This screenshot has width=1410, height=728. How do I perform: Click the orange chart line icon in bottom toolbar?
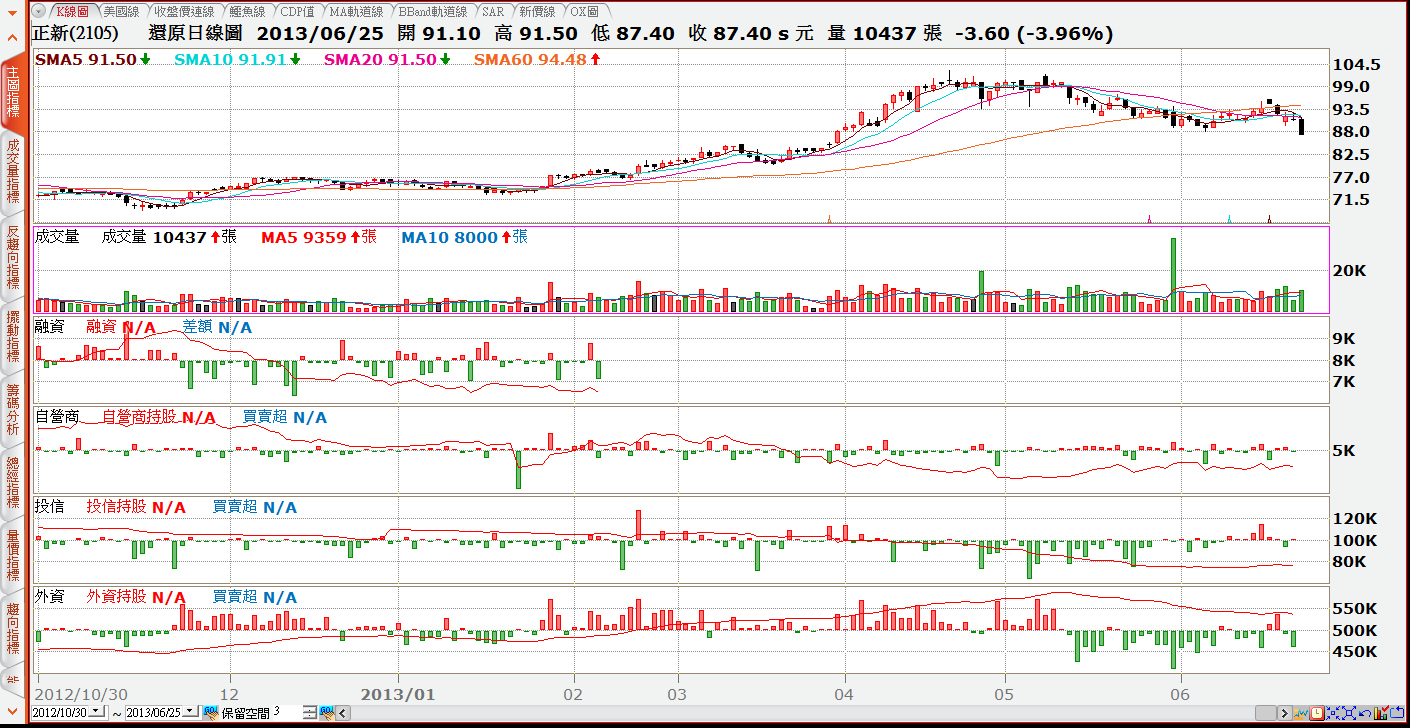(x=1301, y=713)
